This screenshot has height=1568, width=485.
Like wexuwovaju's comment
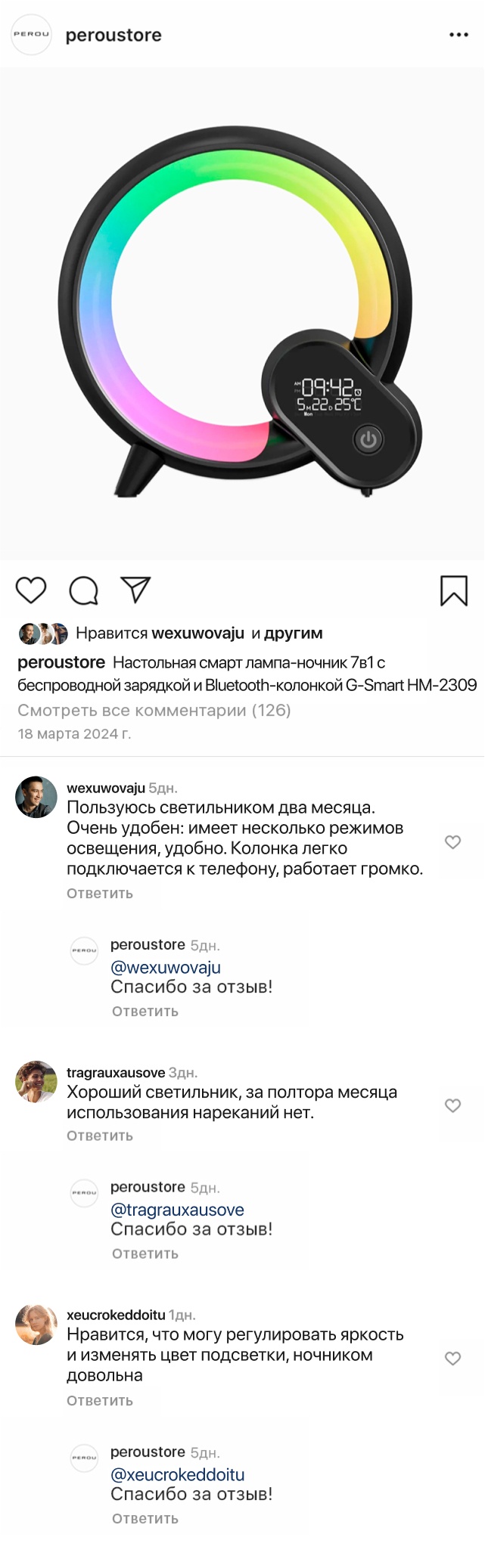tap(452, 841)
